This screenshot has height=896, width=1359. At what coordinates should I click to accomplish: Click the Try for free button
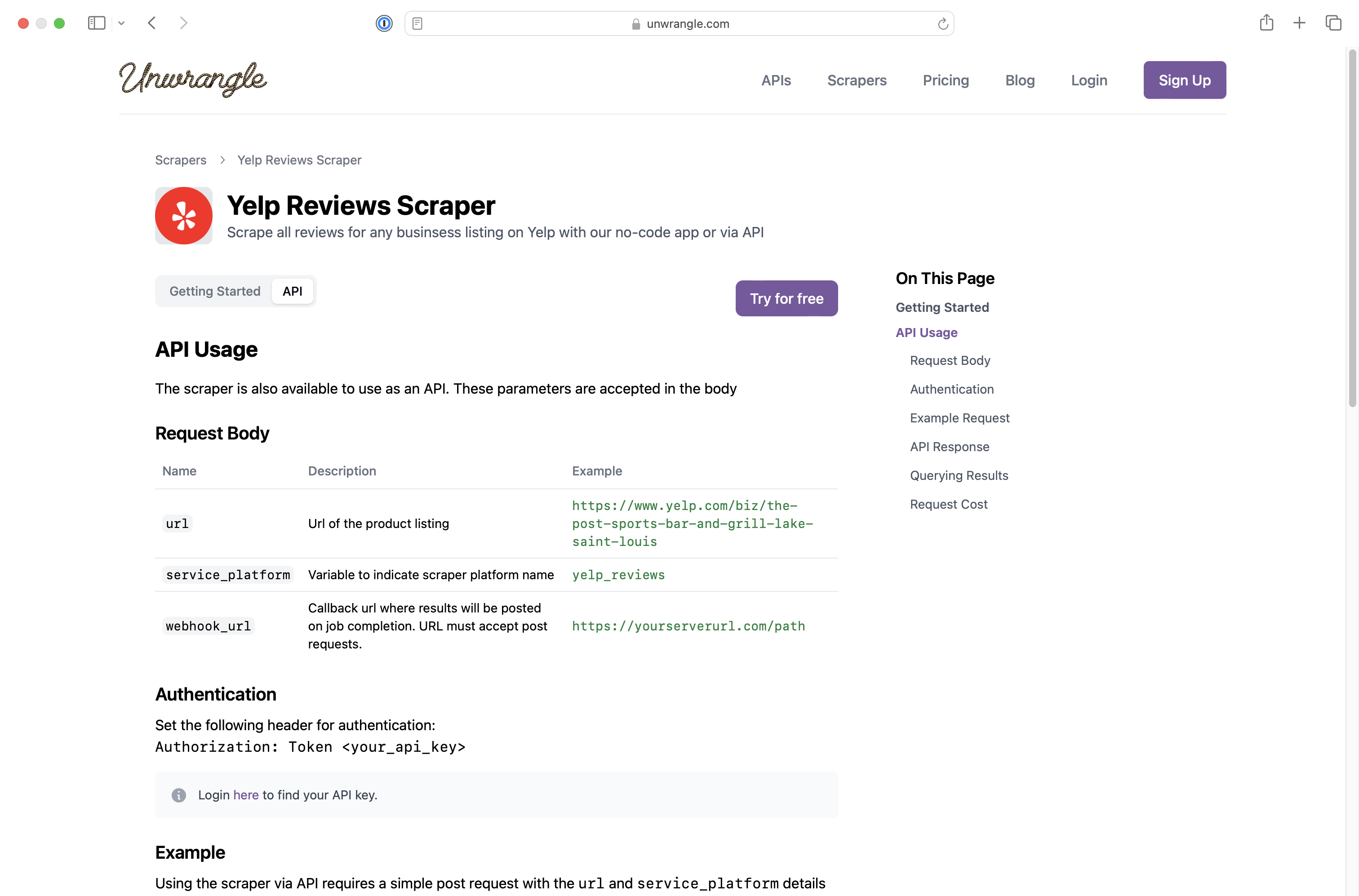pos(786,298)
